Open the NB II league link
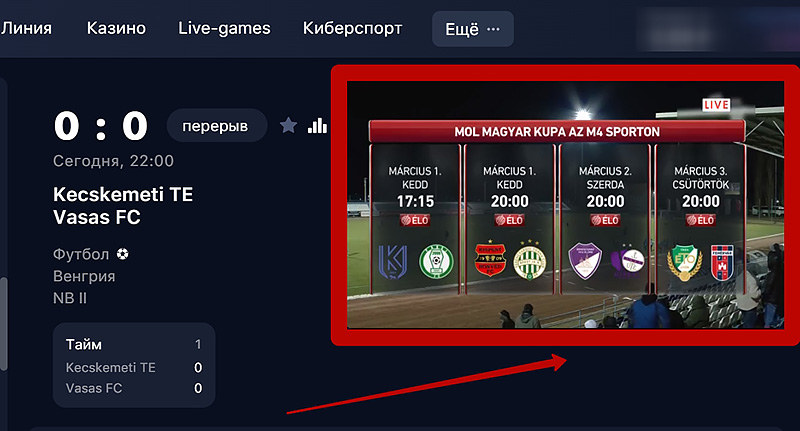 coord(70,298)
